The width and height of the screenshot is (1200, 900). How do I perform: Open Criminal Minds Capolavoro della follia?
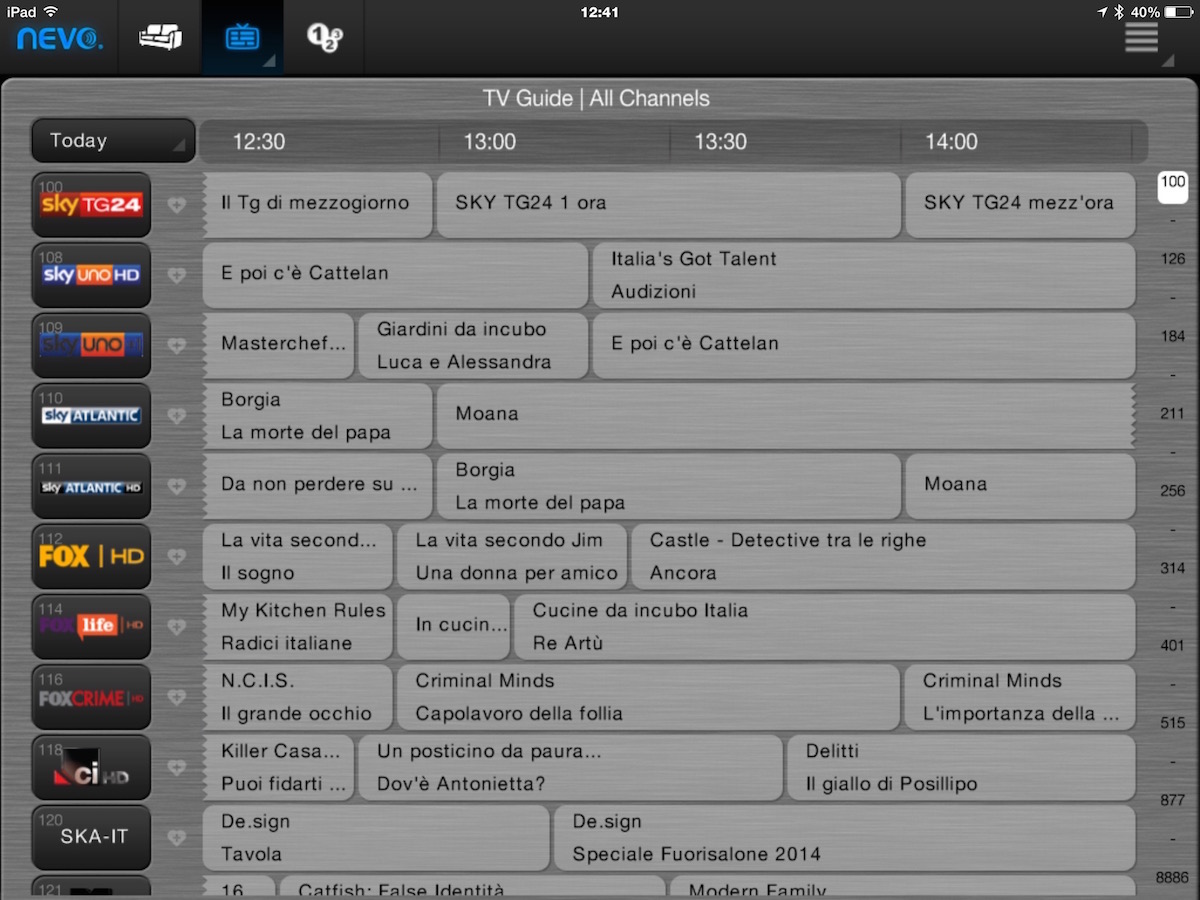coord(649,697)
